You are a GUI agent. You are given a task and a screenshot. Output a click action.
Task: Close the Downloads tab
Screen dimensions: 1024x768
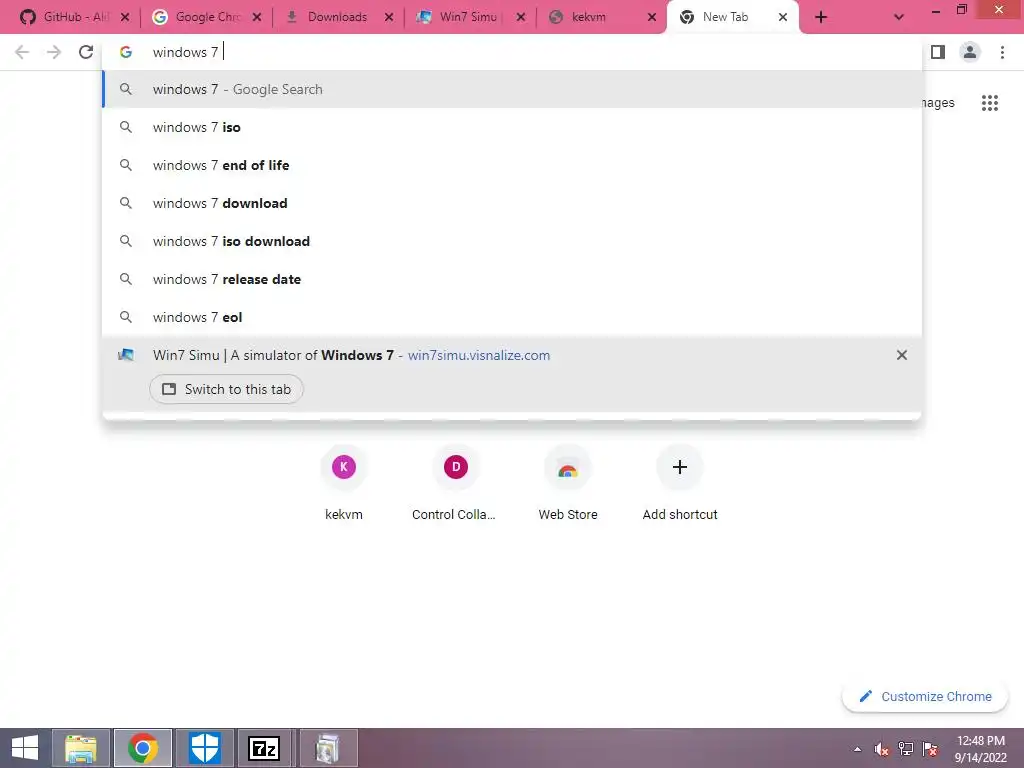(389, 18)
